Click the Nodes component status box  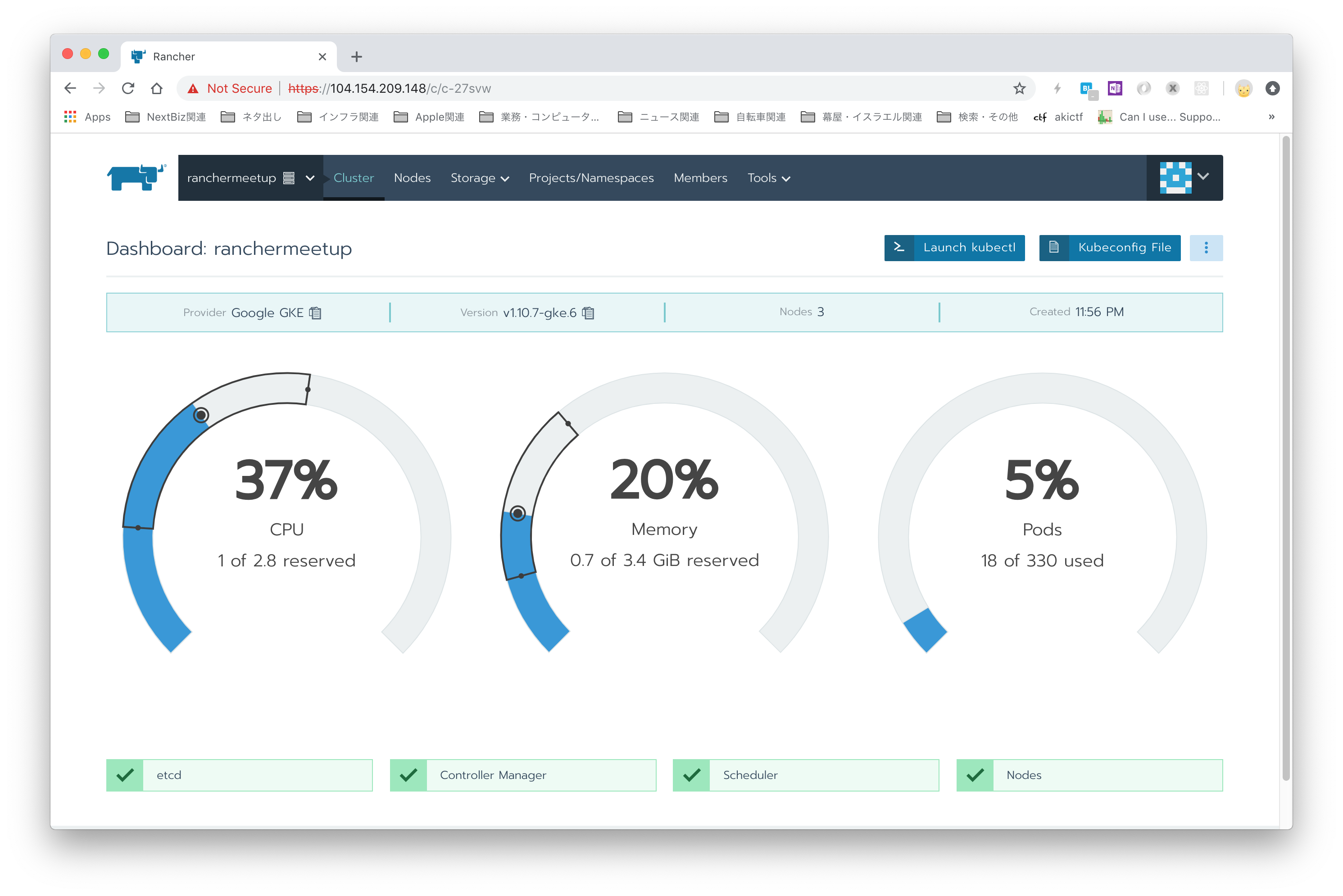pos(1089,775)
